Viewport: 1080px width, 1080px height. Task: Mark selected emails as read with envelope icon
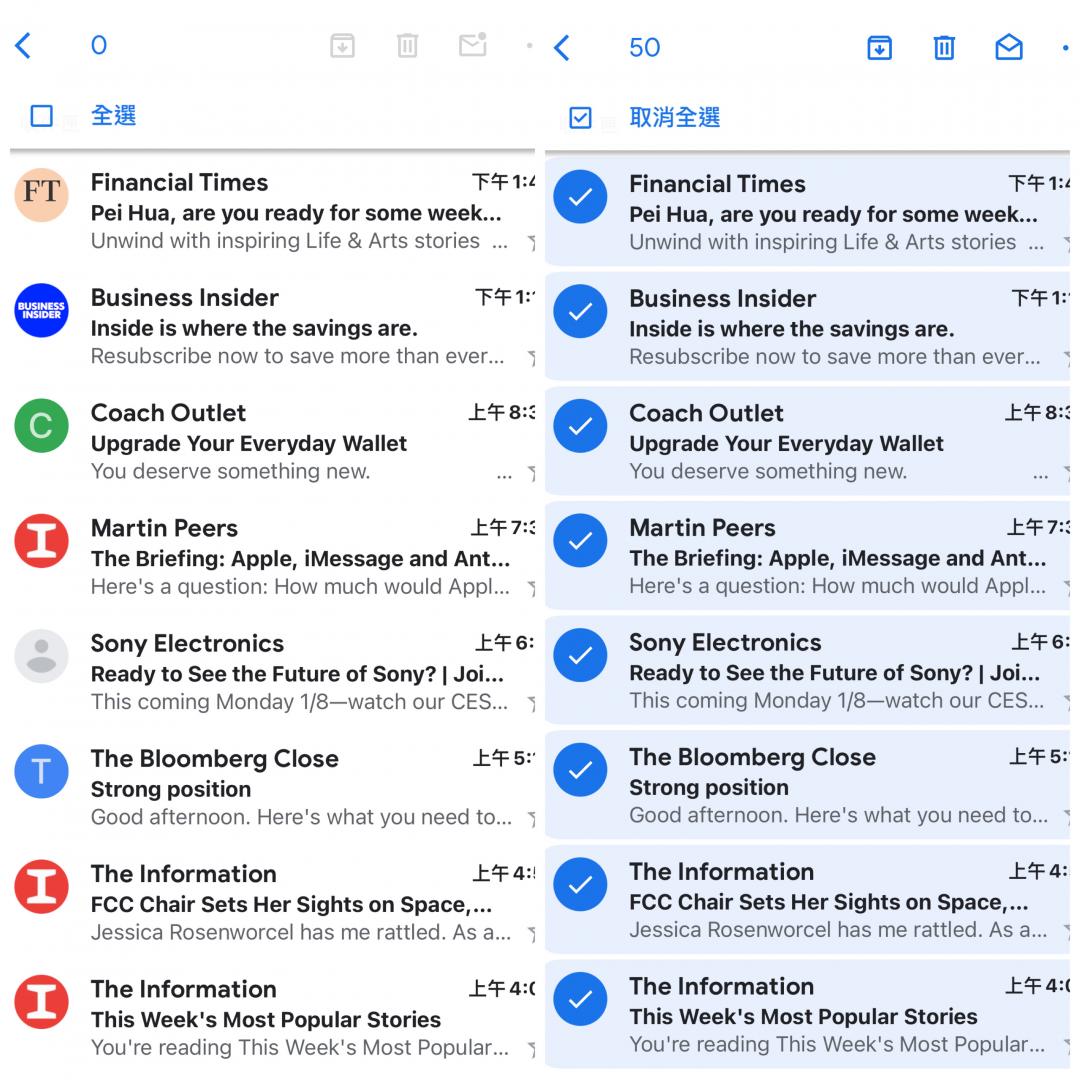[1009, 48]
